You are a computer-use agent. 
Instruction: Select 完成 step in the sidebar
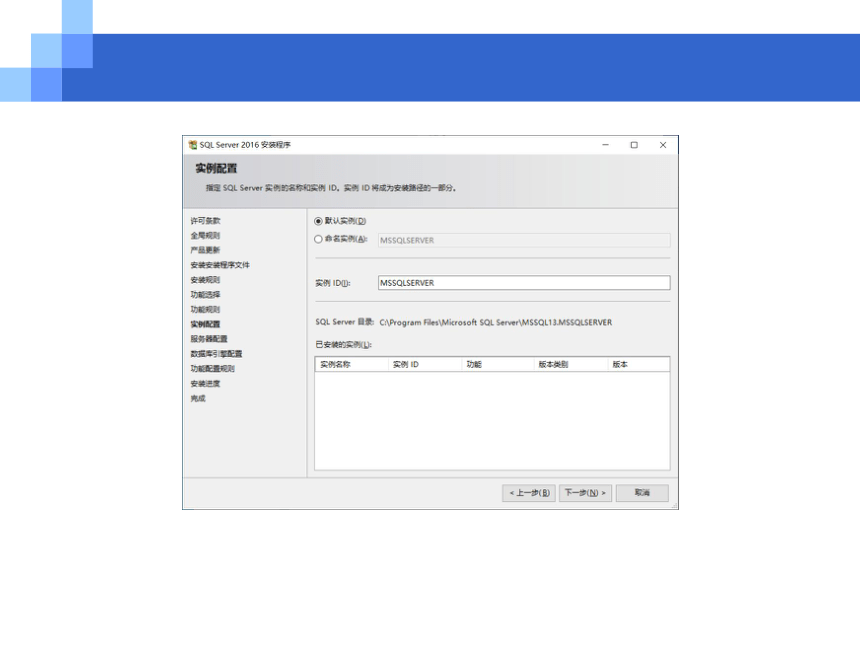tap(198, 398)
